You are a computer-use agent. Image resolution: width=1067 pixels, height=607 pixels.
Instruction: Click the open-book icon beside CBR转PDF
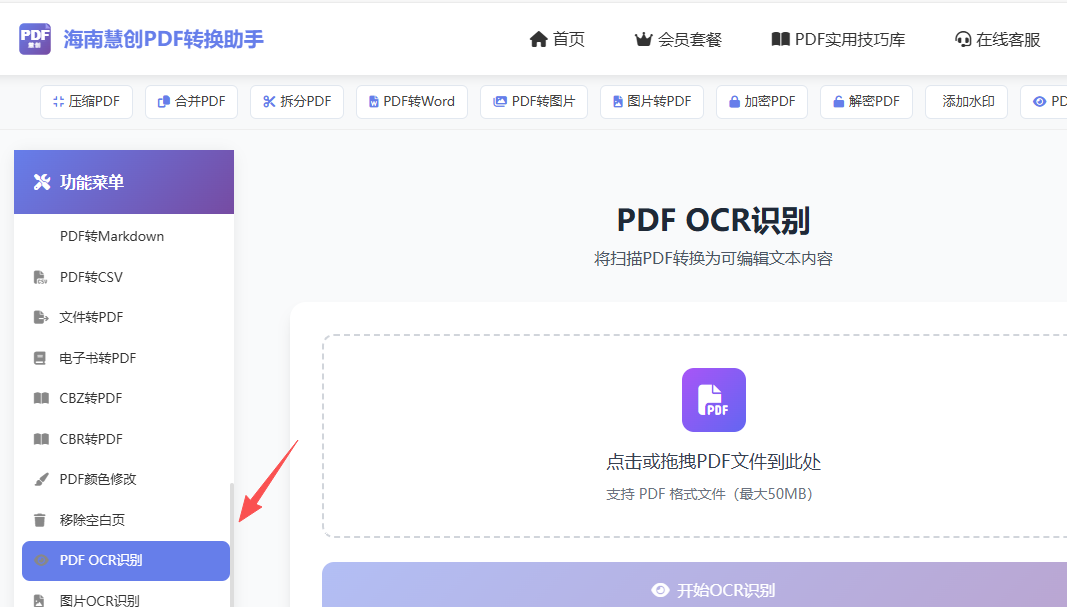[41, 439]
